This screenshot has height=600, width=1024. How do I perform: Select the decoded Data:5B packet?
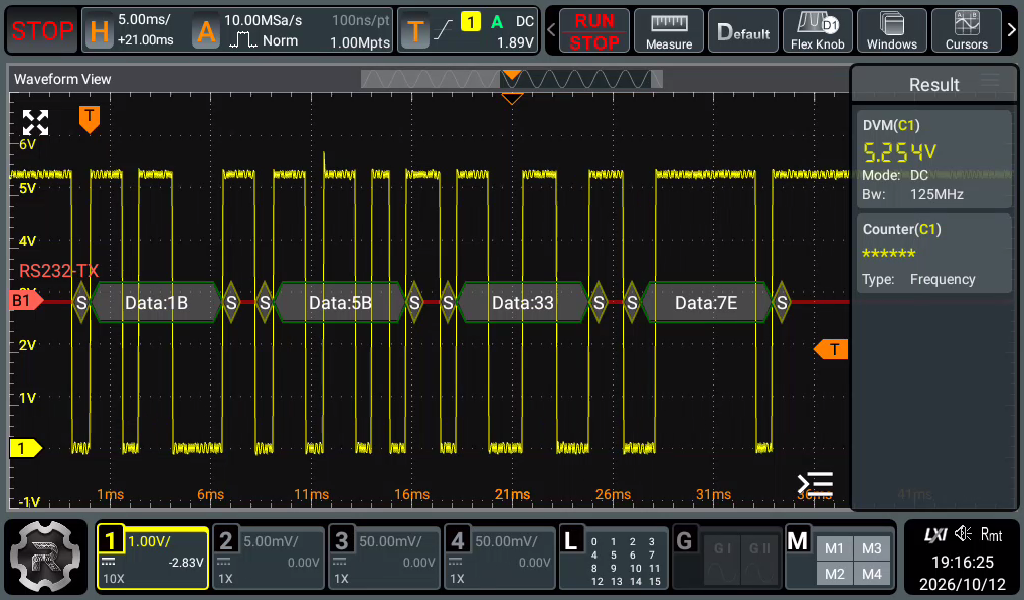[340, 302]
